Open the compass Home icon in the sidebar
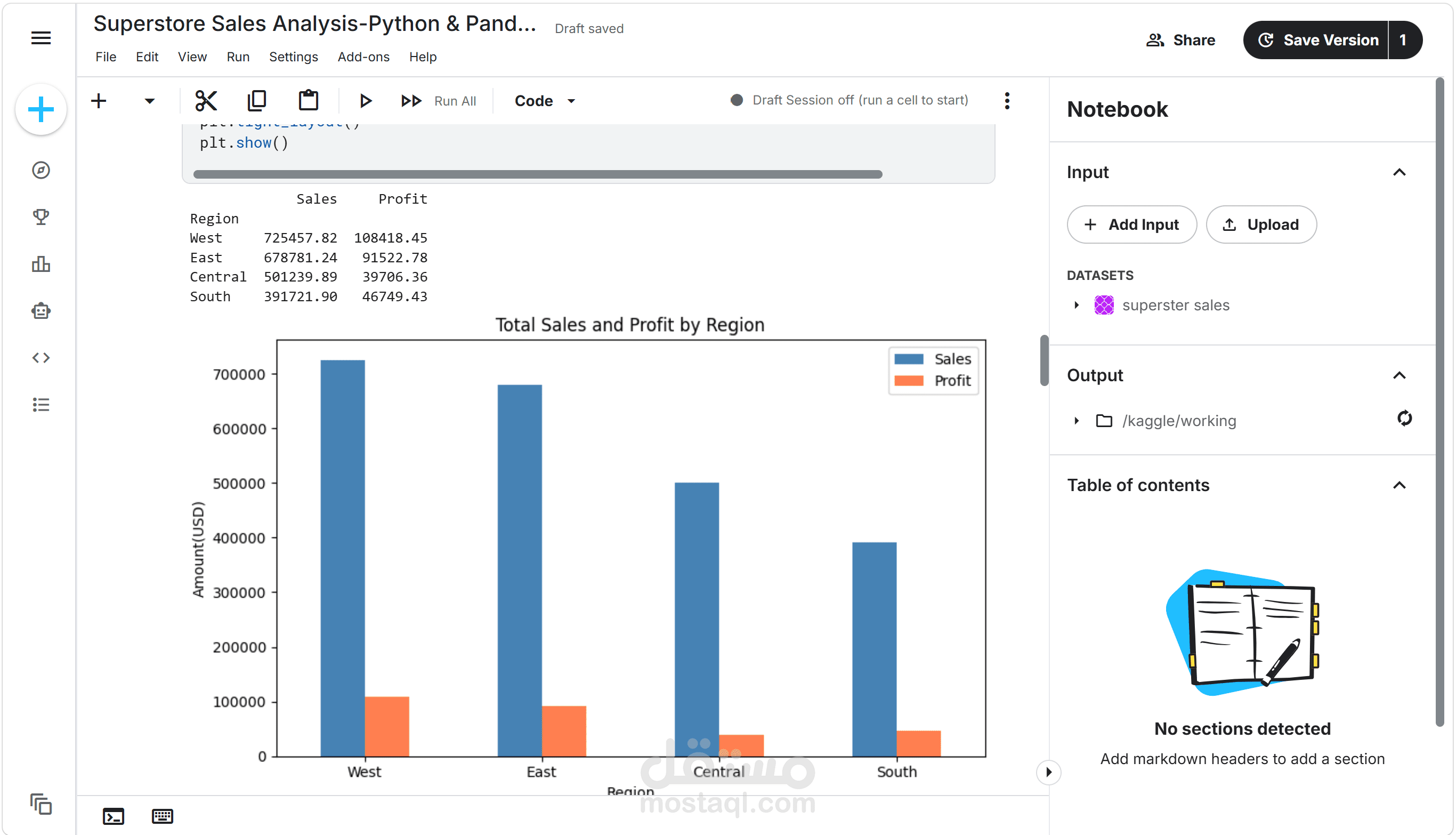The image size is (1456, 835). click(41, 170)
